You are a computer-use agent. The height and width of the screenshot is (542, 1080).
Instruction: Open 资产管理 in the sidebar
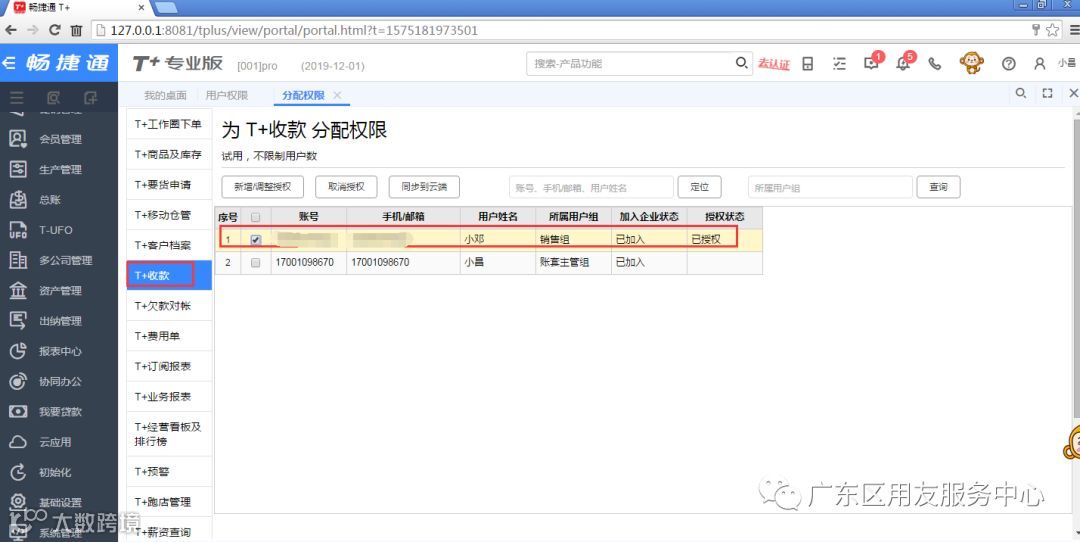click(59, 291)
